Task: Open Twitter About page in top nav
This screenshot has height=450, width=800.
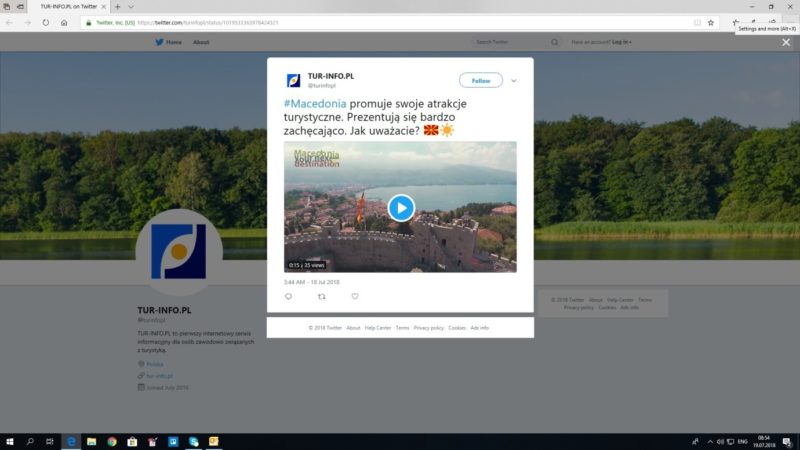Action: (201, 42)
